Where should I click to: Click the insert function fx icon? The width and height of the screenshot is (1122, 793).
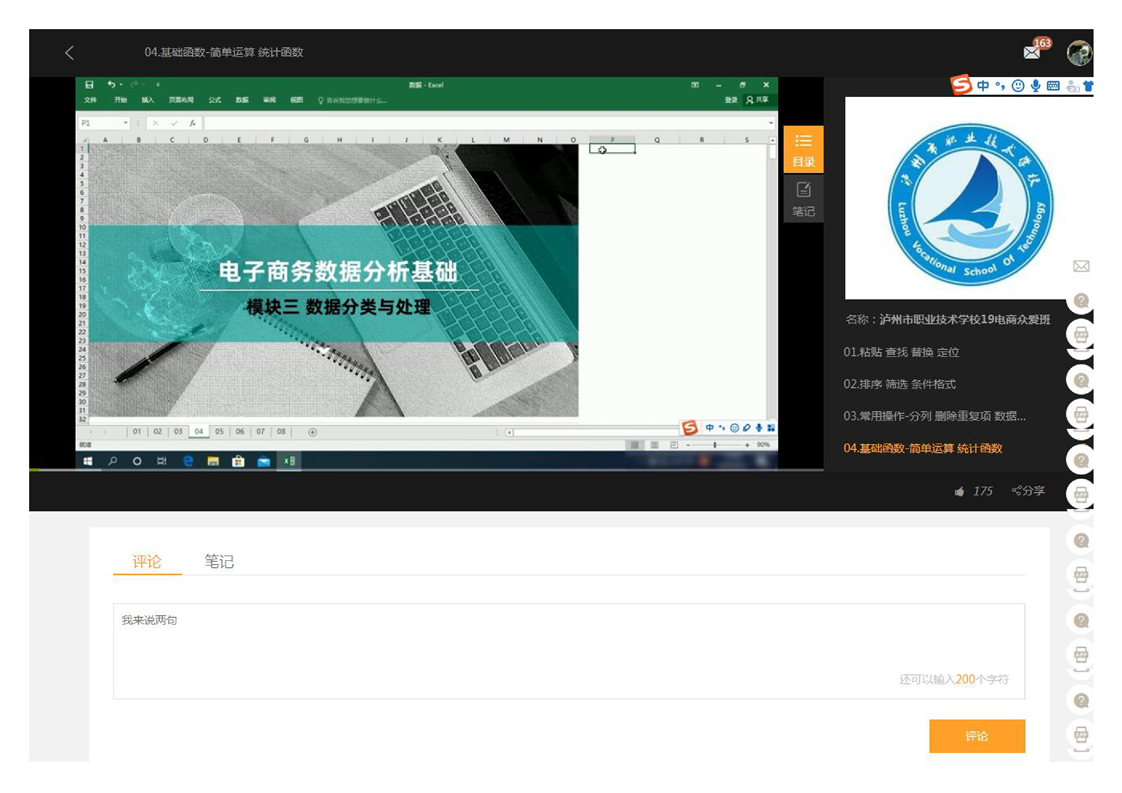tap(192, 123)
